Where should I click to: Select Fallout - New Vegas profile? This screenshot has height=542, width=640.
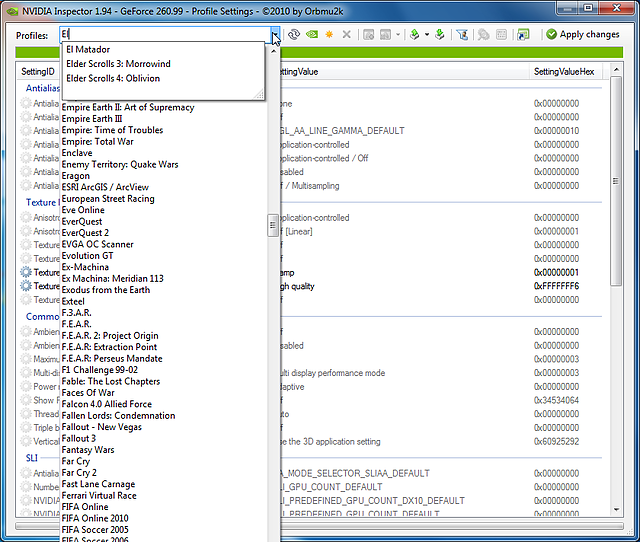tap(102, 427)
